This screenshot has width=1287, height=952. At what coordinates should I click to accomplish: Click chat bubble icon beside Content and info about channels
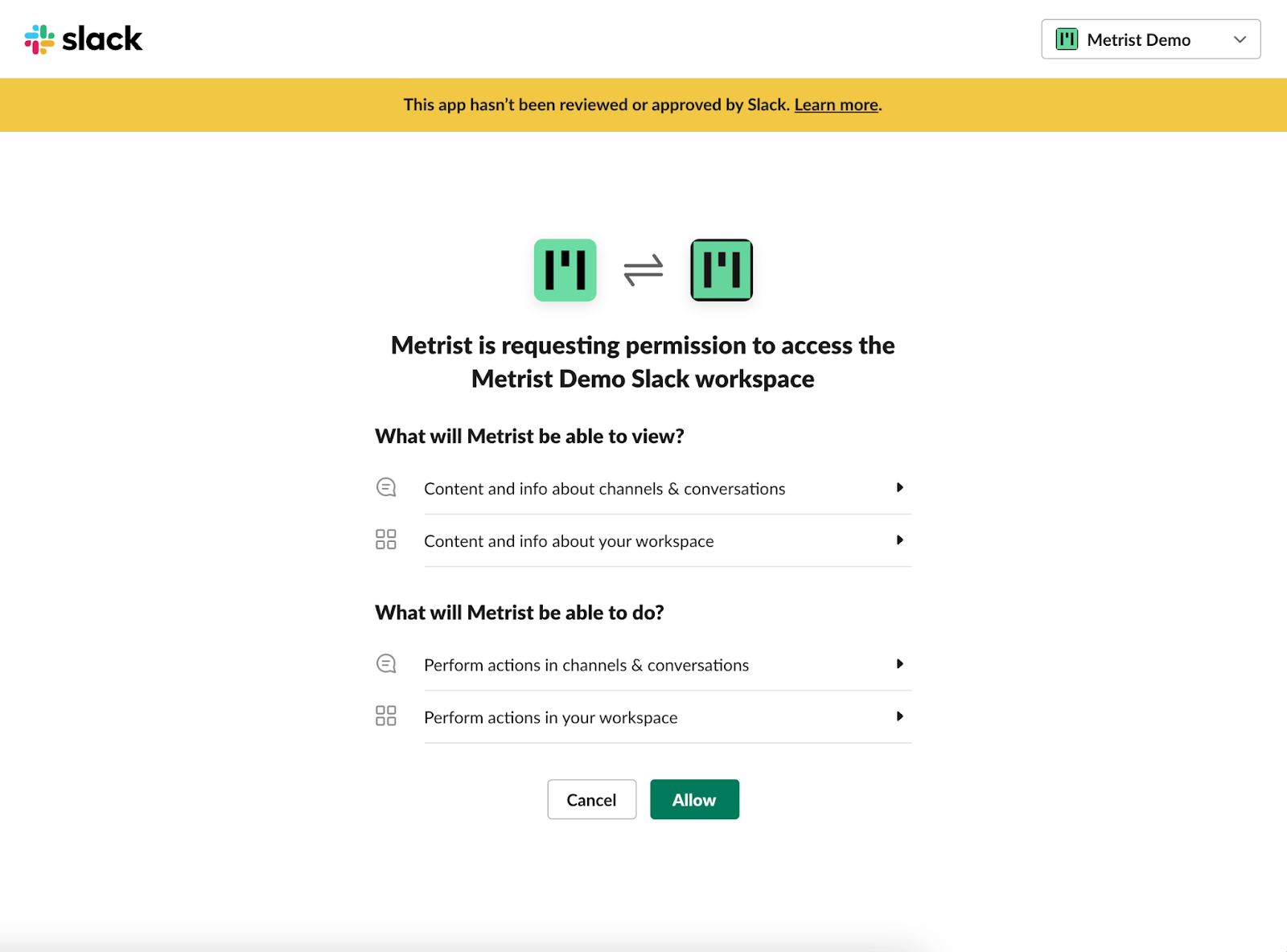click(386, 487)
